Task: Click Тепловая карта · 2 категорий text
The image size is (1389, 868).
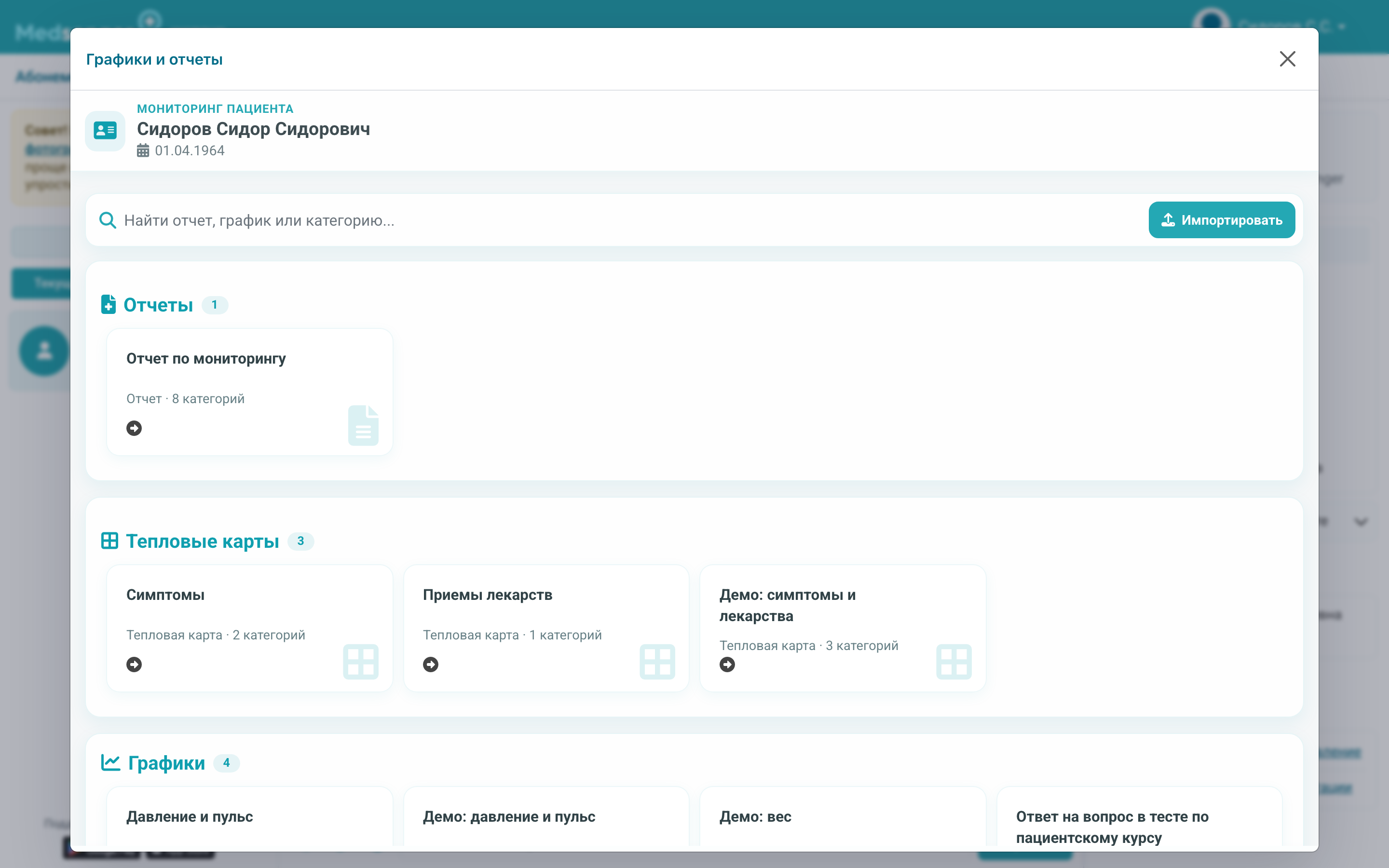Action: point(216,635)
